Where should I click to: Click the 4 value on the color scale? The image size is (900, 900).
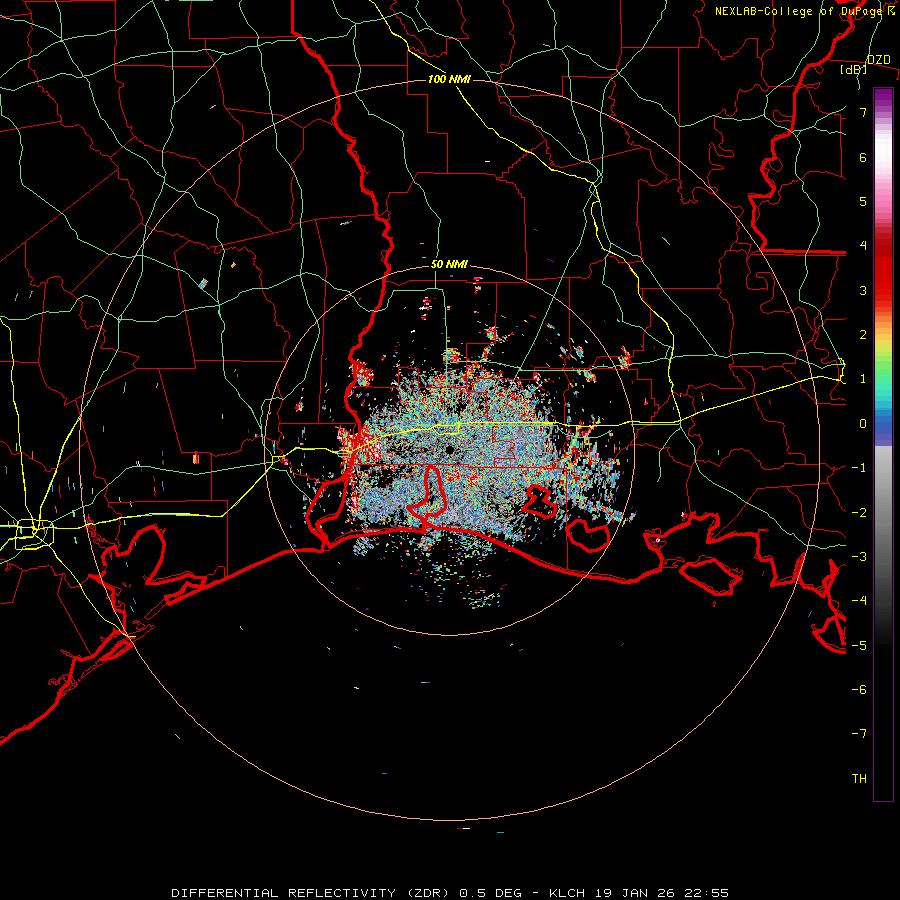[x=863, y=246]
